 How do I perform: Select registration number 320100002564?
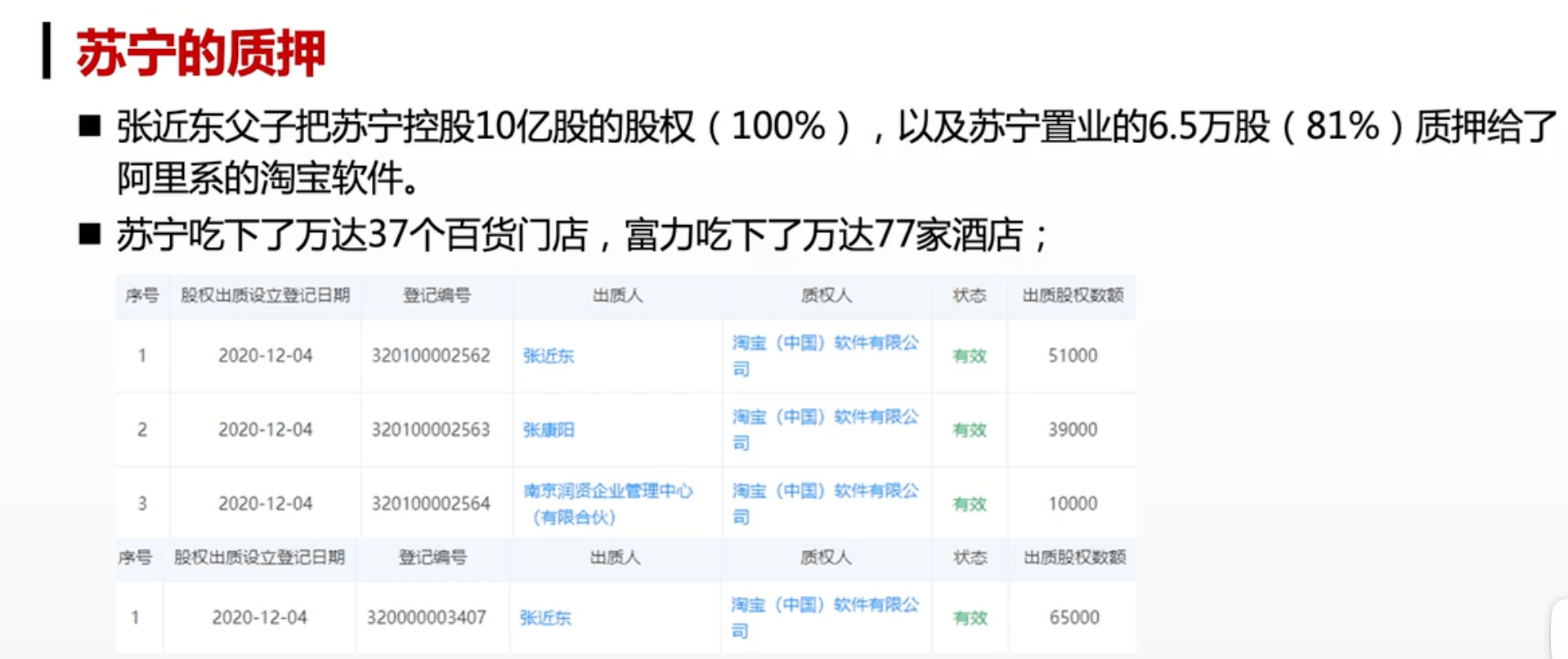point(431,504)
